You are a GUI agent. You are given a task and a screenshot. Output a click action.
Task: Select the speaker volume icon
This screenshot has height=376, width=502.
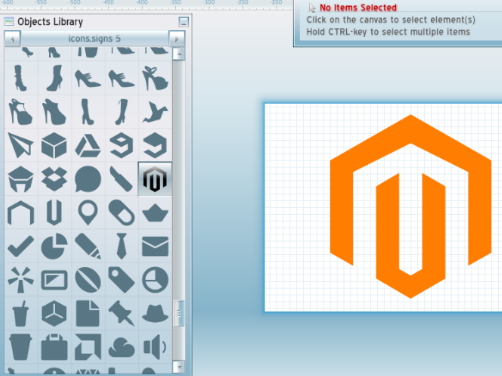(155, 347)
